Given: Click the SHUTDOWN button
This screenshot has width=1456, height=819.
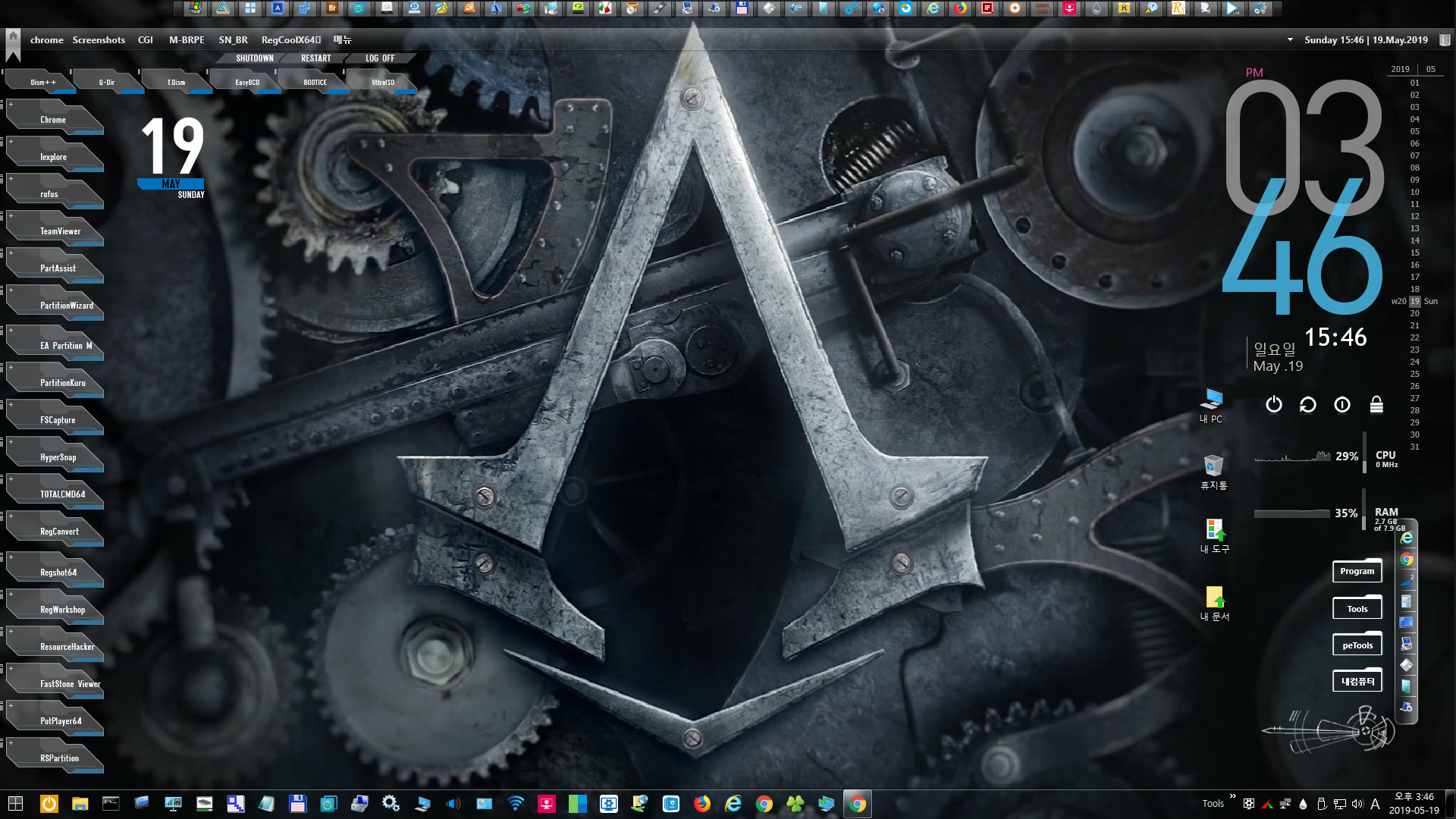Looking at the screenshot, I should pyautogui.click(x=254, y=58).
